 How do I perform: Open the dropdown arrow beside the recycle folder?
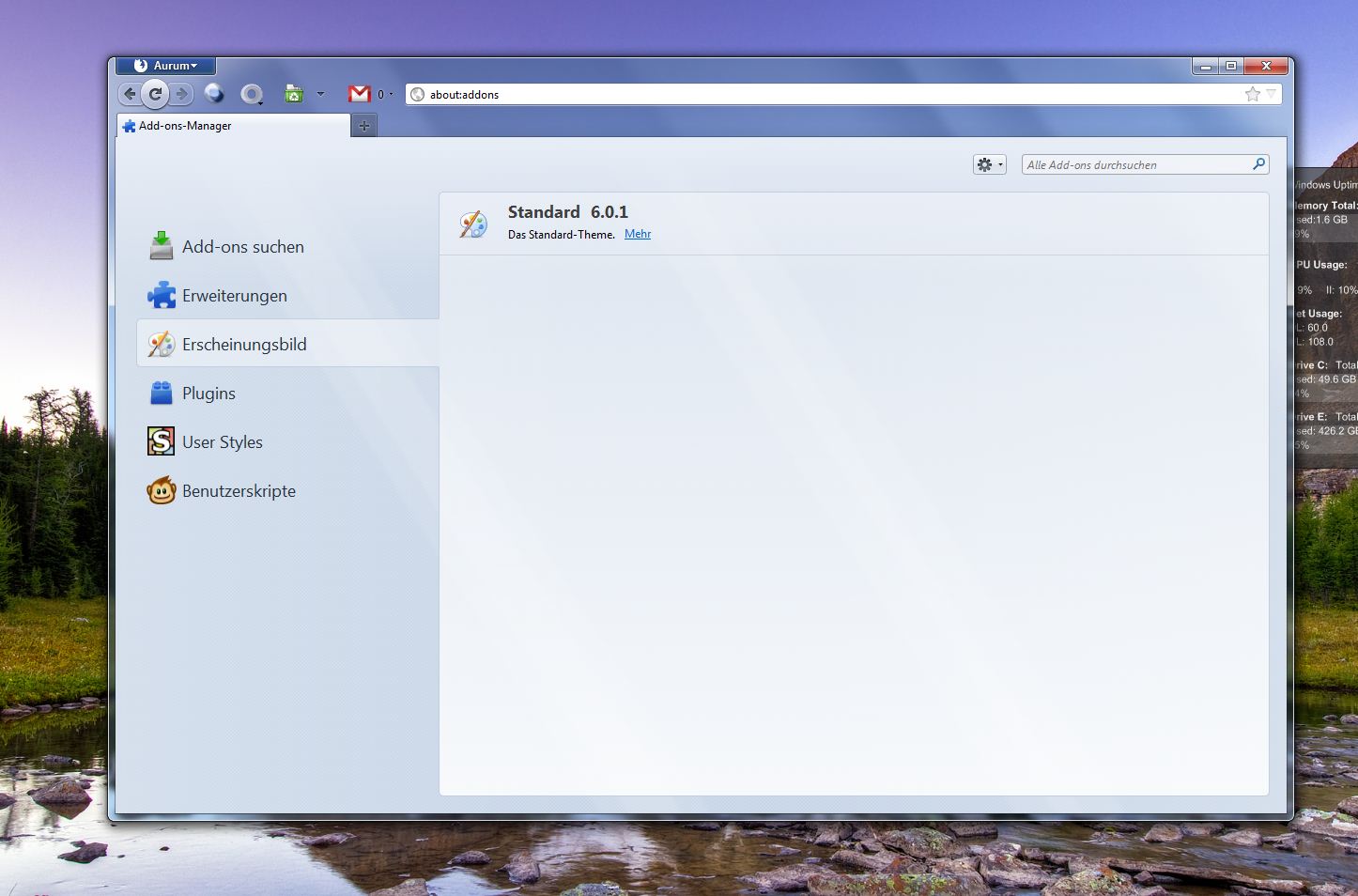tap(320, 94)
